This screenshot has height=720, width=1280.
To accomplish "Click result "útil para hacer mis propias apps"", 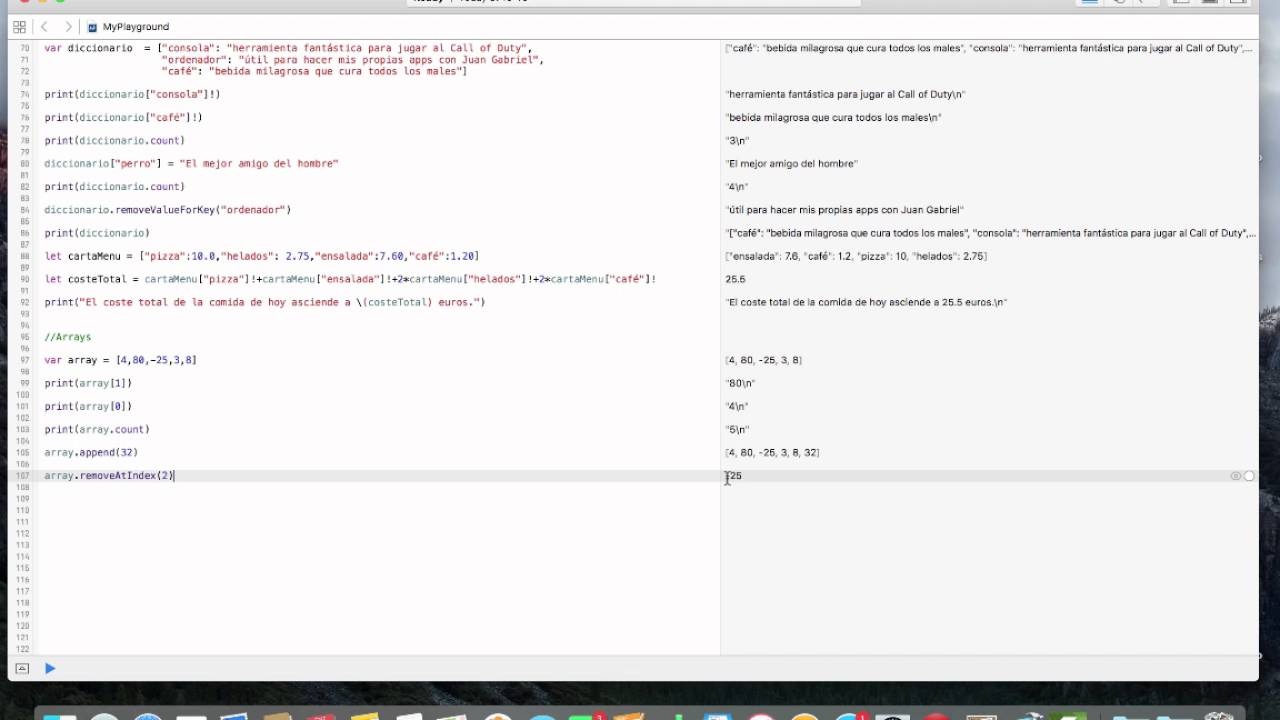I will point(844,210).
